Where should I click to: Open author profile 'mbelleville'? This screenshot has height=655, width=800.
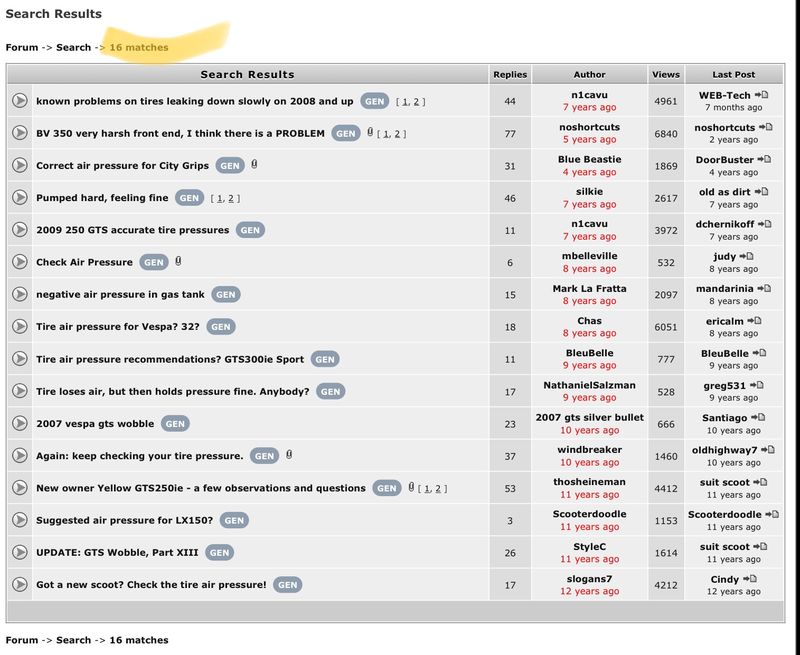[x=589, y=256]
